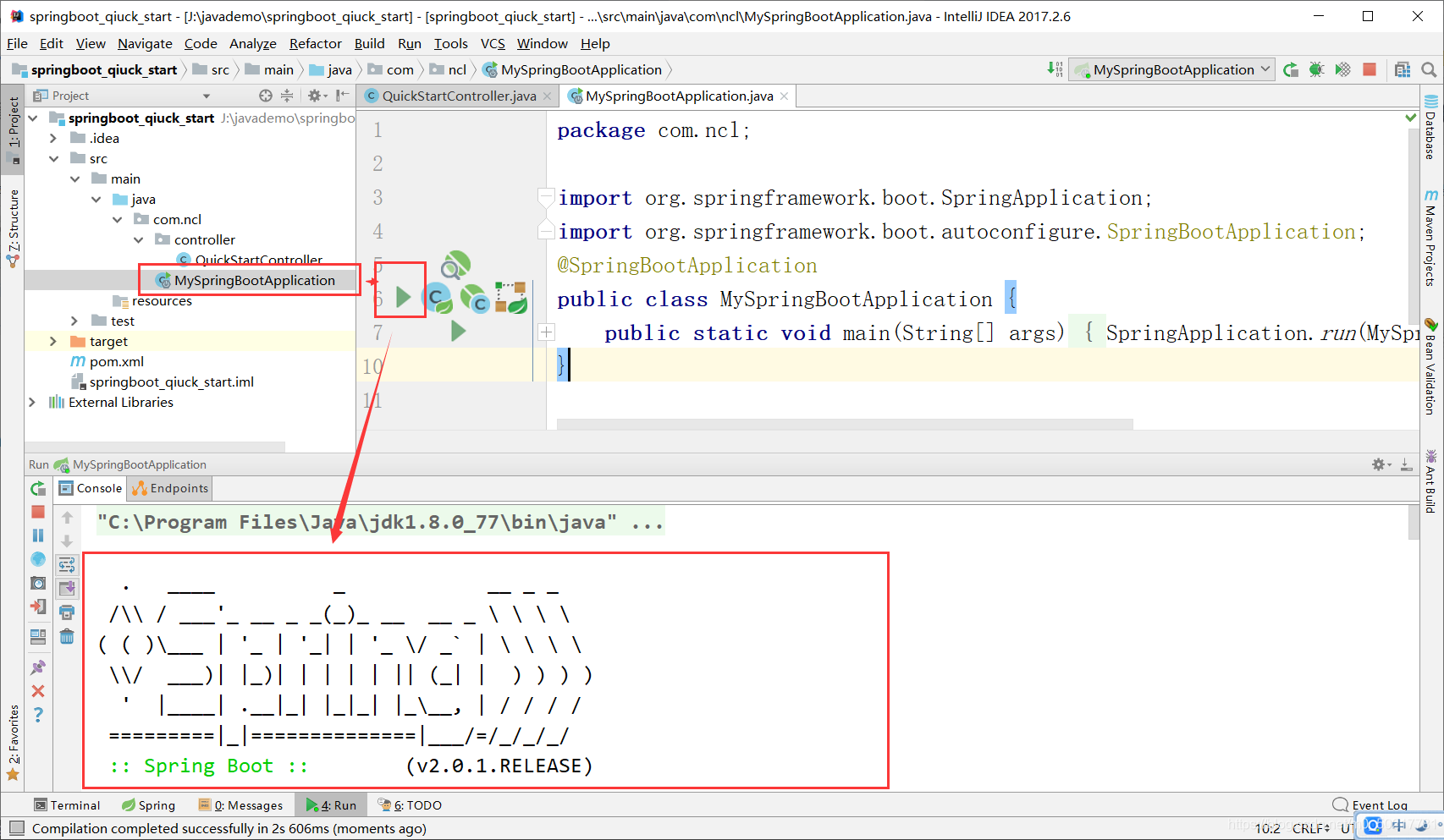Toggle the Z: Structure side panel

pos(13,227)
